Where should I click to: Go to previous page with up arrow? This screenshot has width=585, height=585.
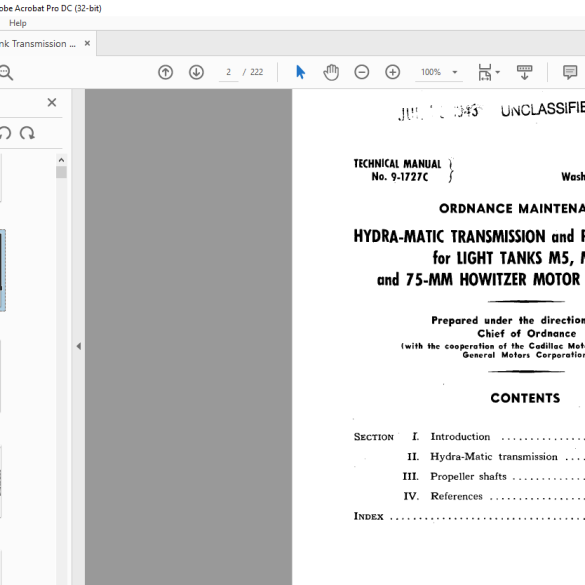tap(165, 72)
